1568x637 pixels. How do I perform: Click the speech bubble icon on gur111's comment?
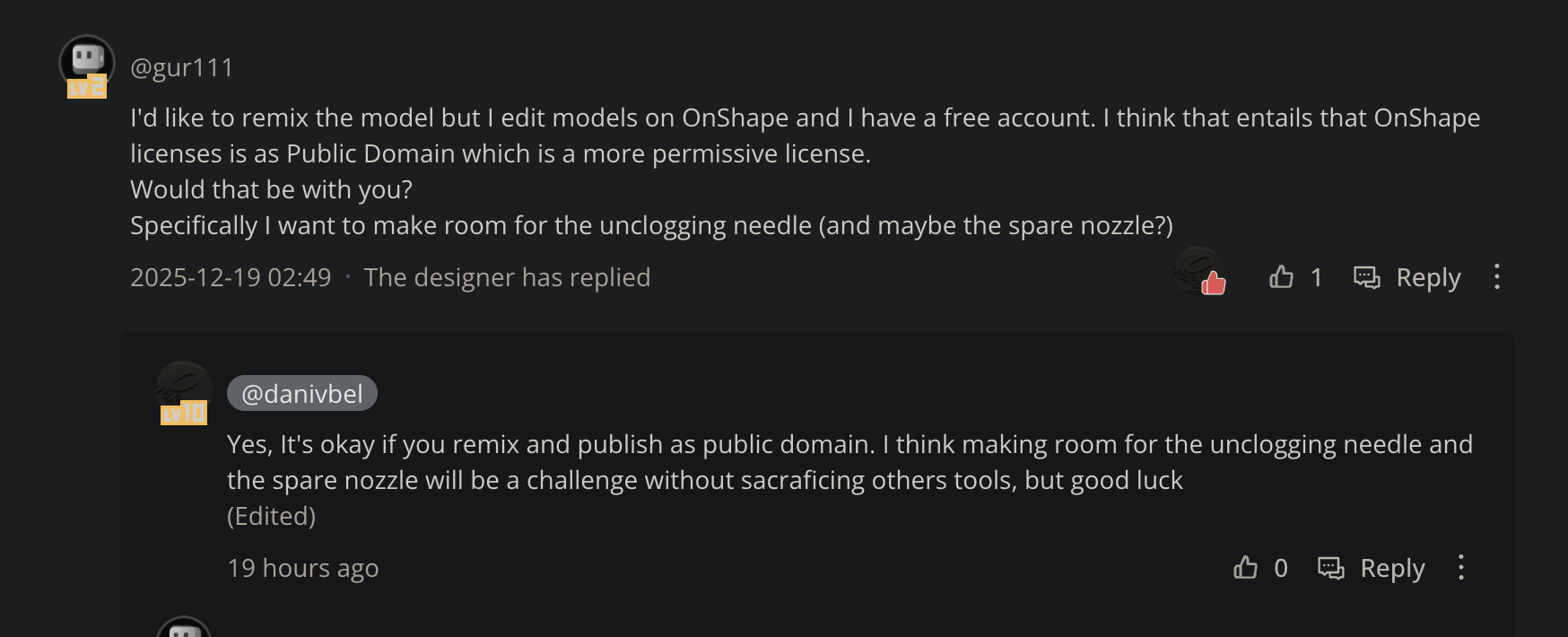point(1366,277)
